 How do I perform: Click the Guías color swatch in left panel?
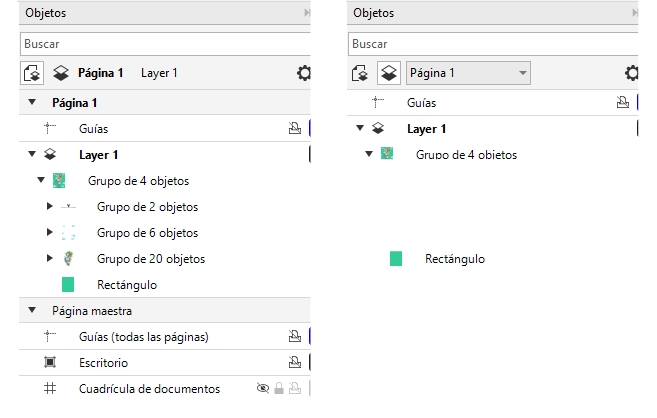310,128
